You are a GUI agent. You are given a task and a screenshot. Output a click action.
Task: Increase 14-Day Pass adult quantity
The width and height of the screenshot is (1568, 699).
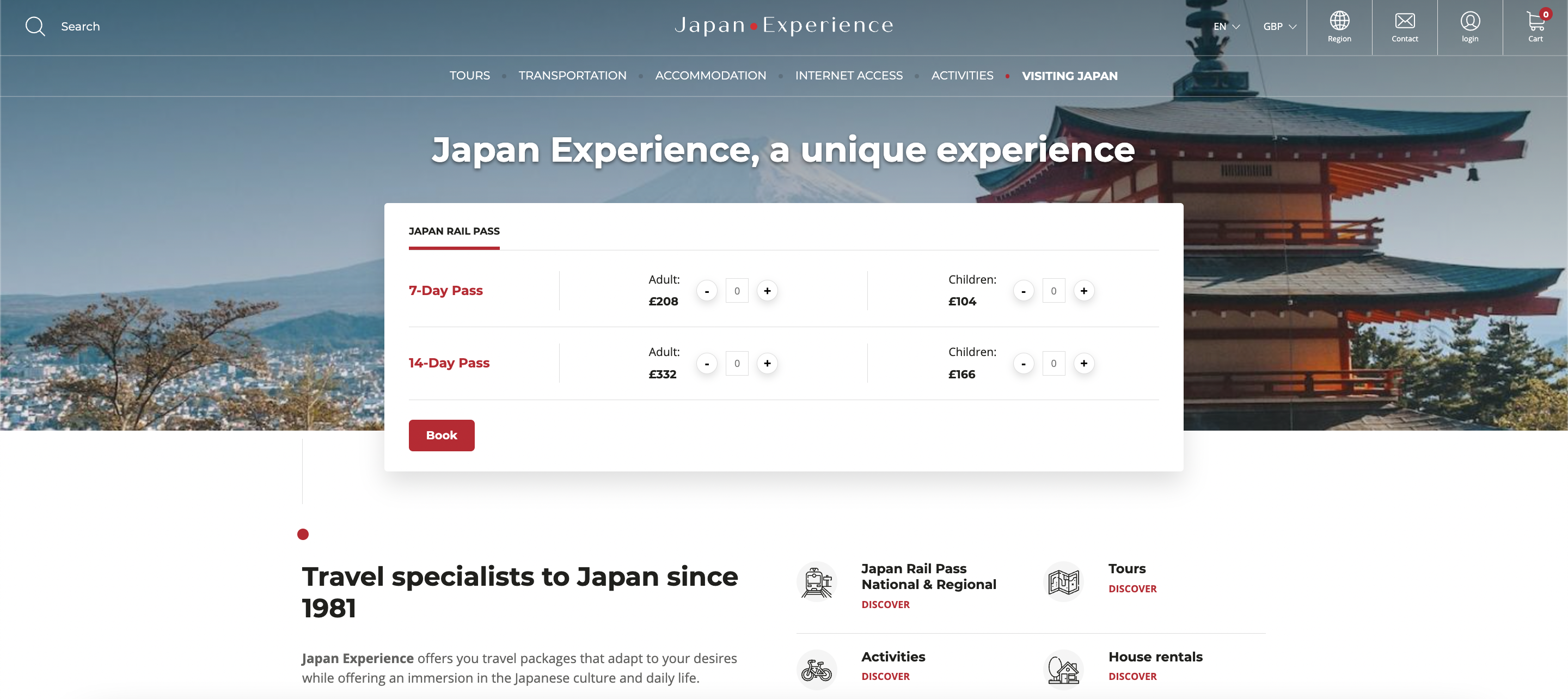tap(767, 364)
